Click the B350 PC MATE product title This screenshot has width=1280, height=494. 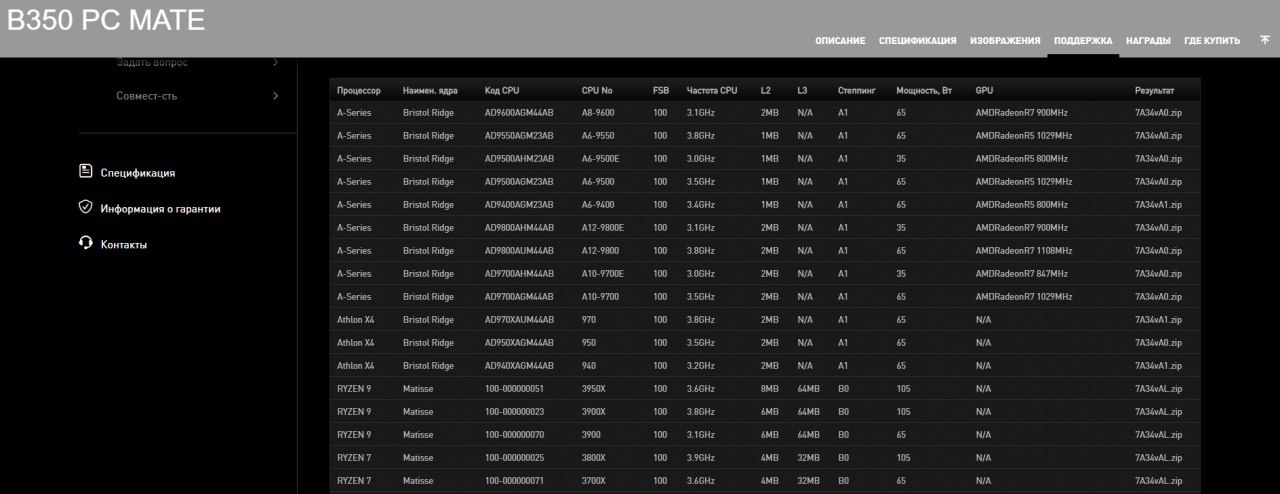coord(106,19)
